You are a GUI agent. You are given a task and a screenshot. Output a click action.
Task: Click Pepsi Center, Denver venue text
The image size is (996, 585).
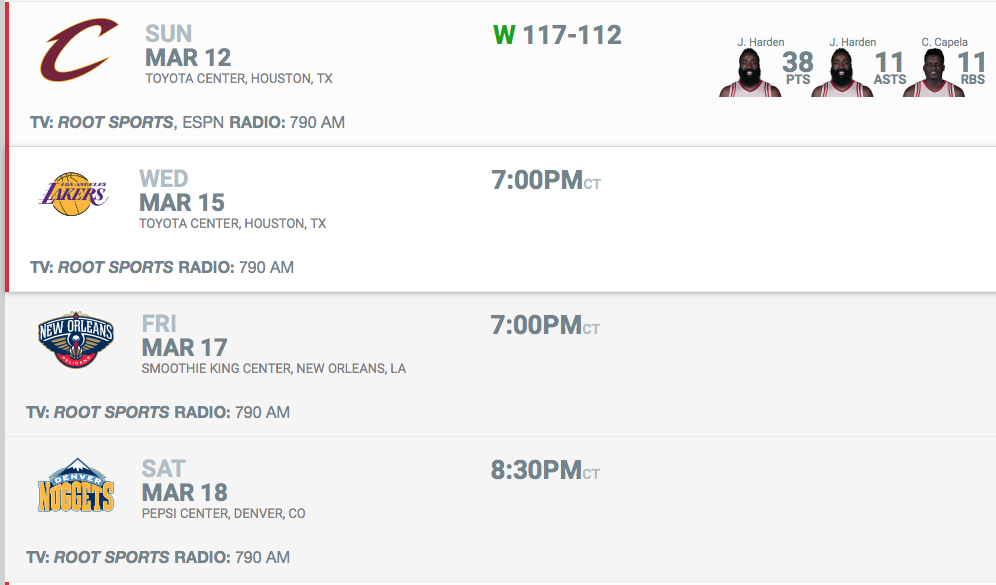[x=223, y=514]
